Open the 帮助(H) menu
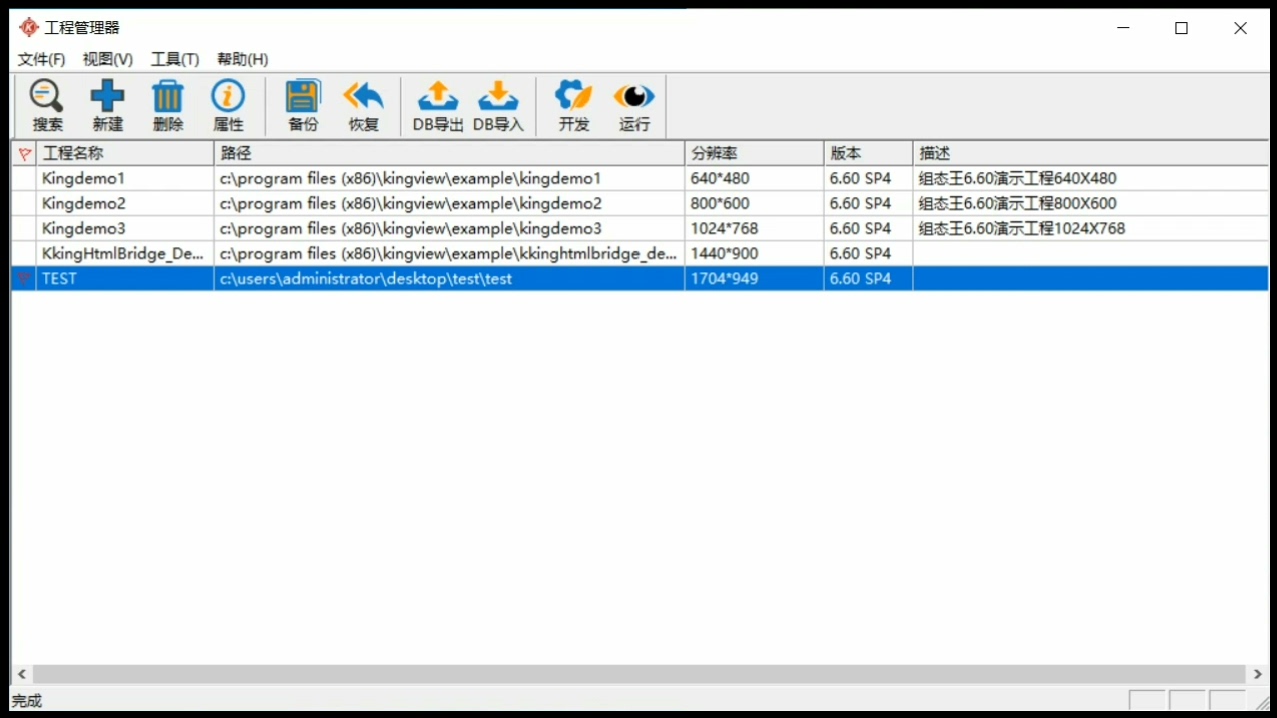This screenshot has width=1277, height=718. tap(242, 60)
